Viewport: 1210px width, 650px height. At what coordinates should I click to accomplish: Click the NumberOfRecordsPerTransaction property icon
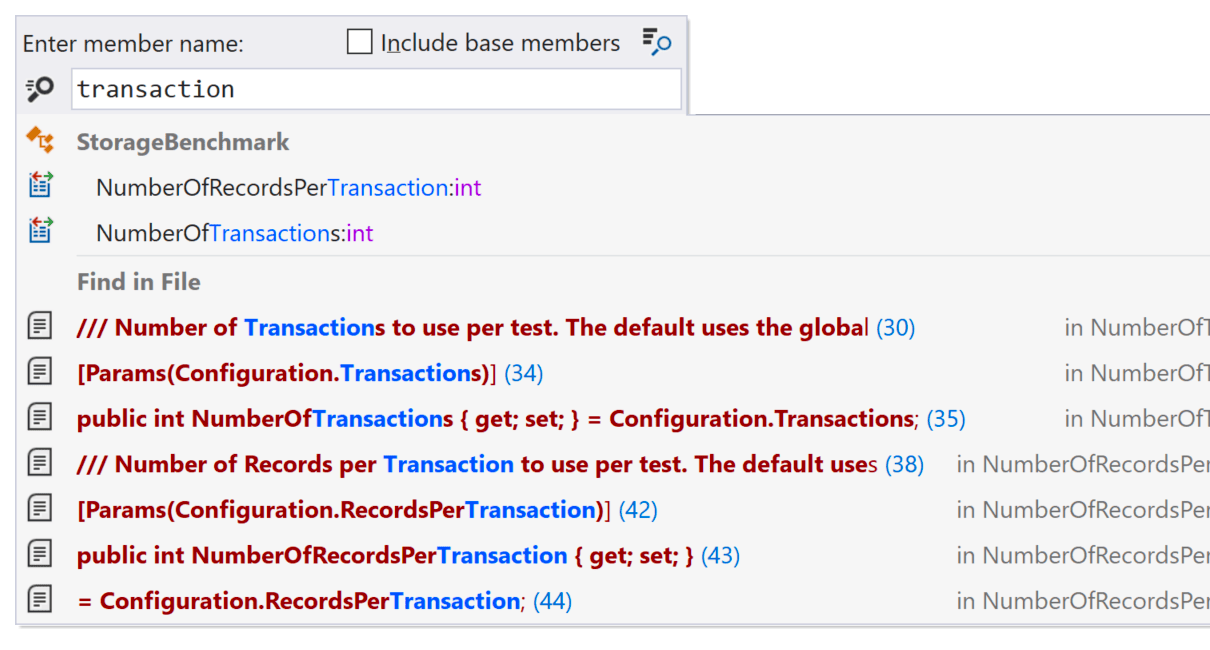coord(40,187)
